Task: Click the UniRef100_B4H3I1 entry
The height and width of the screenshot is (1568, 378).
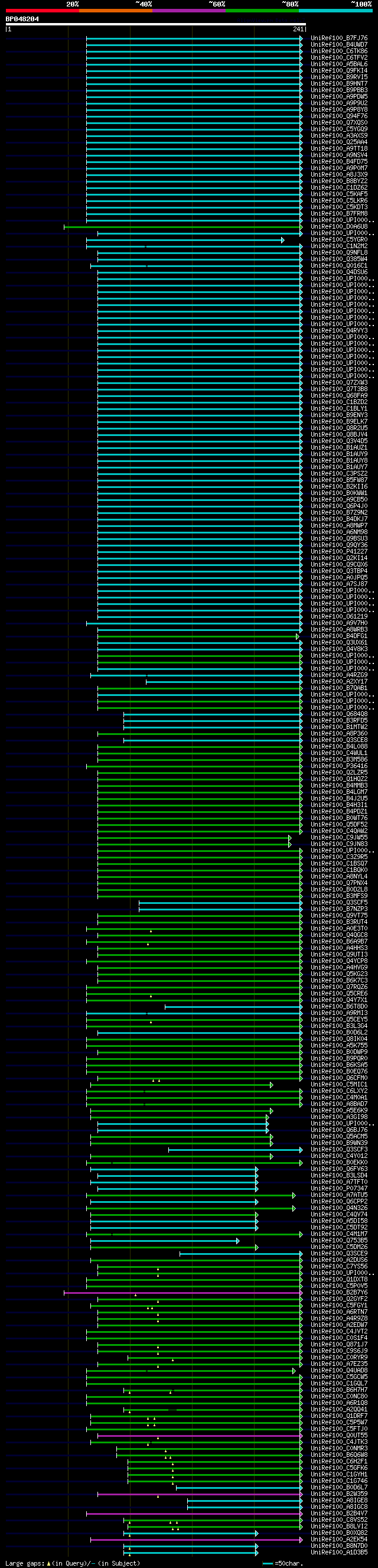Action: [x=339, y=805]
